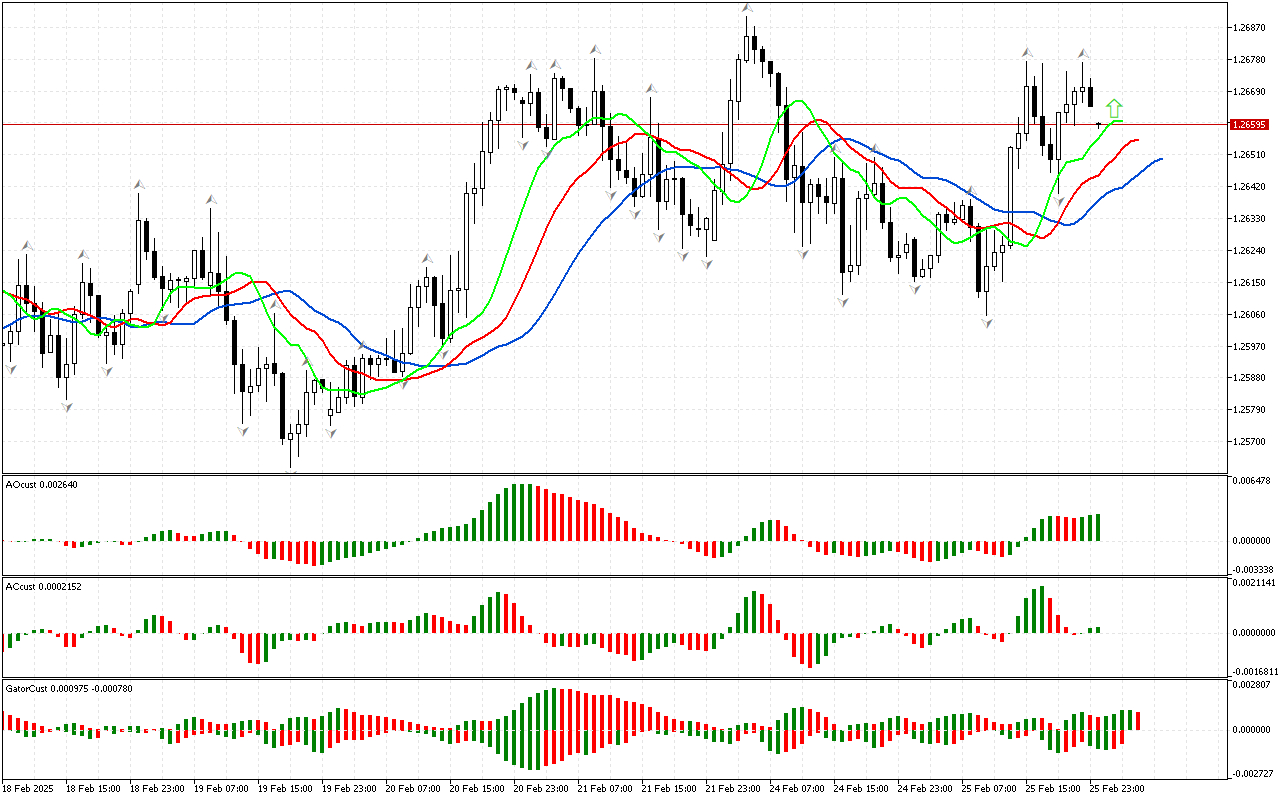Click the 24 Feb 23:00 time label
Viewport: 1280px width, 800px height.
point(925,789)
